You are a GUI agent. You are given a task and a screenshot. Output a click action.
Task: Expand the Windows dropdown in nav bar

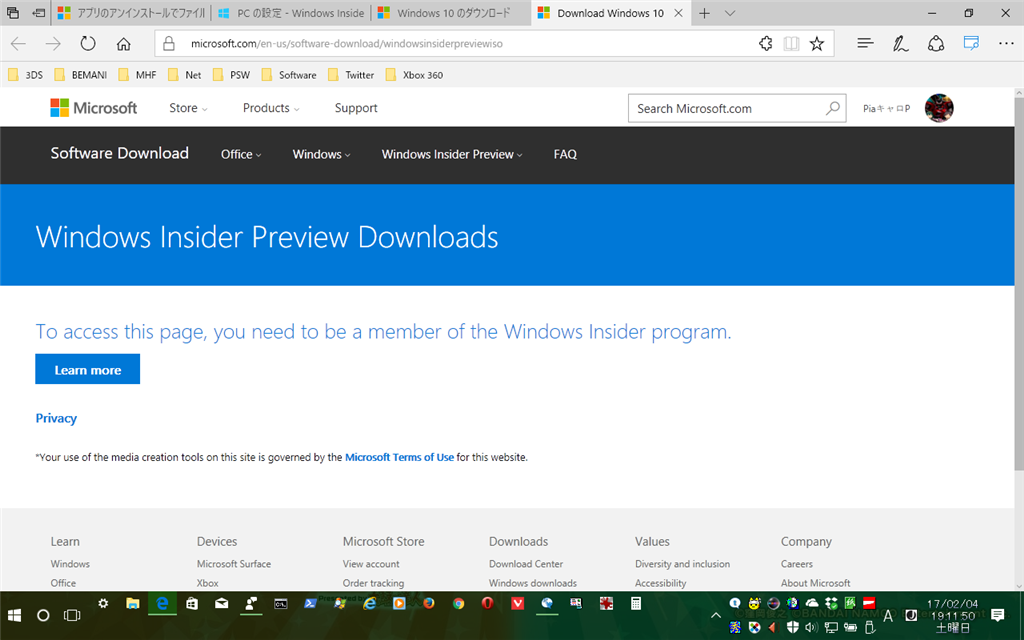[321, 154]
